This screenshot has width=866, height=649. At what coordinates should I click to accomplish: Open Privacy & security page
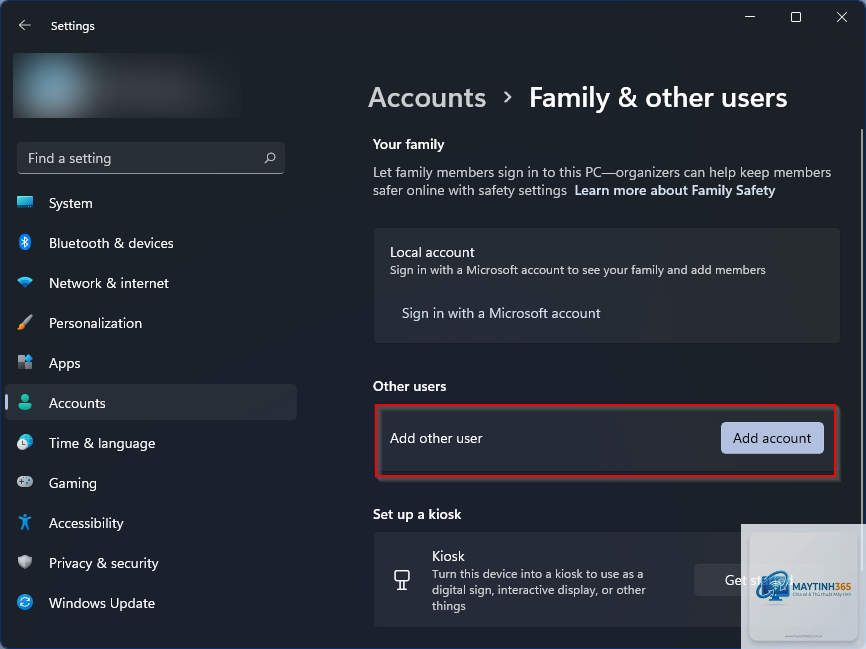tap(151, 563)
